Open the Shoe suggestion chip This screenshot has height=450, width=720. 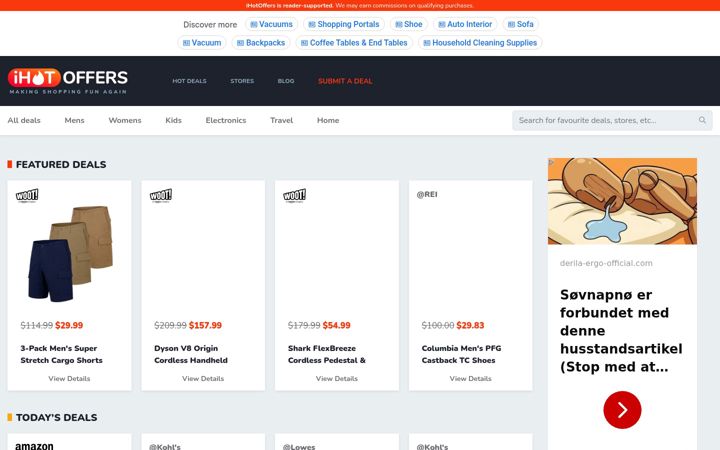point(409,24)
